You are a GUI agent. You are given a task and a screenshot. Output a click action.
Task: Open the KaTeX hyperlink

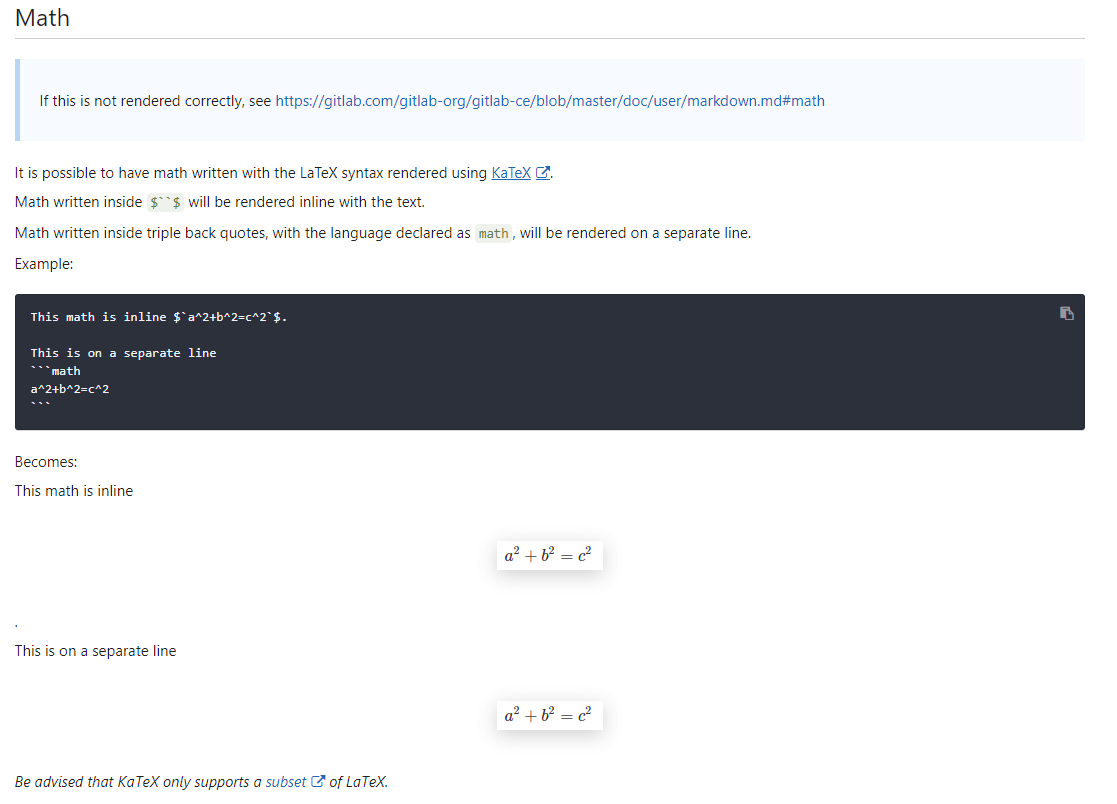[511, 173]
